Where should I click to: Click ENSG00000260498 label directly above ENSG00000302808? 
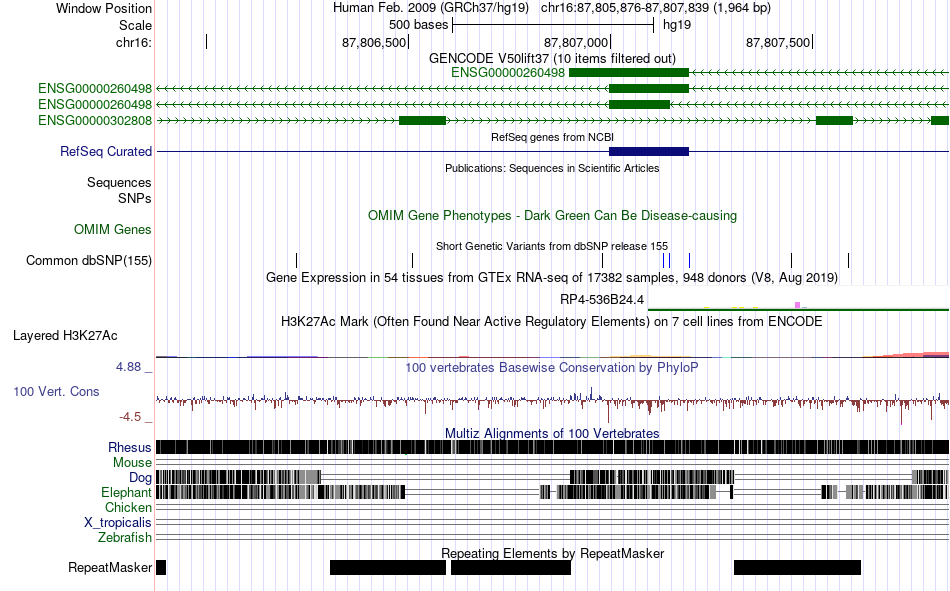pos(95,104)
